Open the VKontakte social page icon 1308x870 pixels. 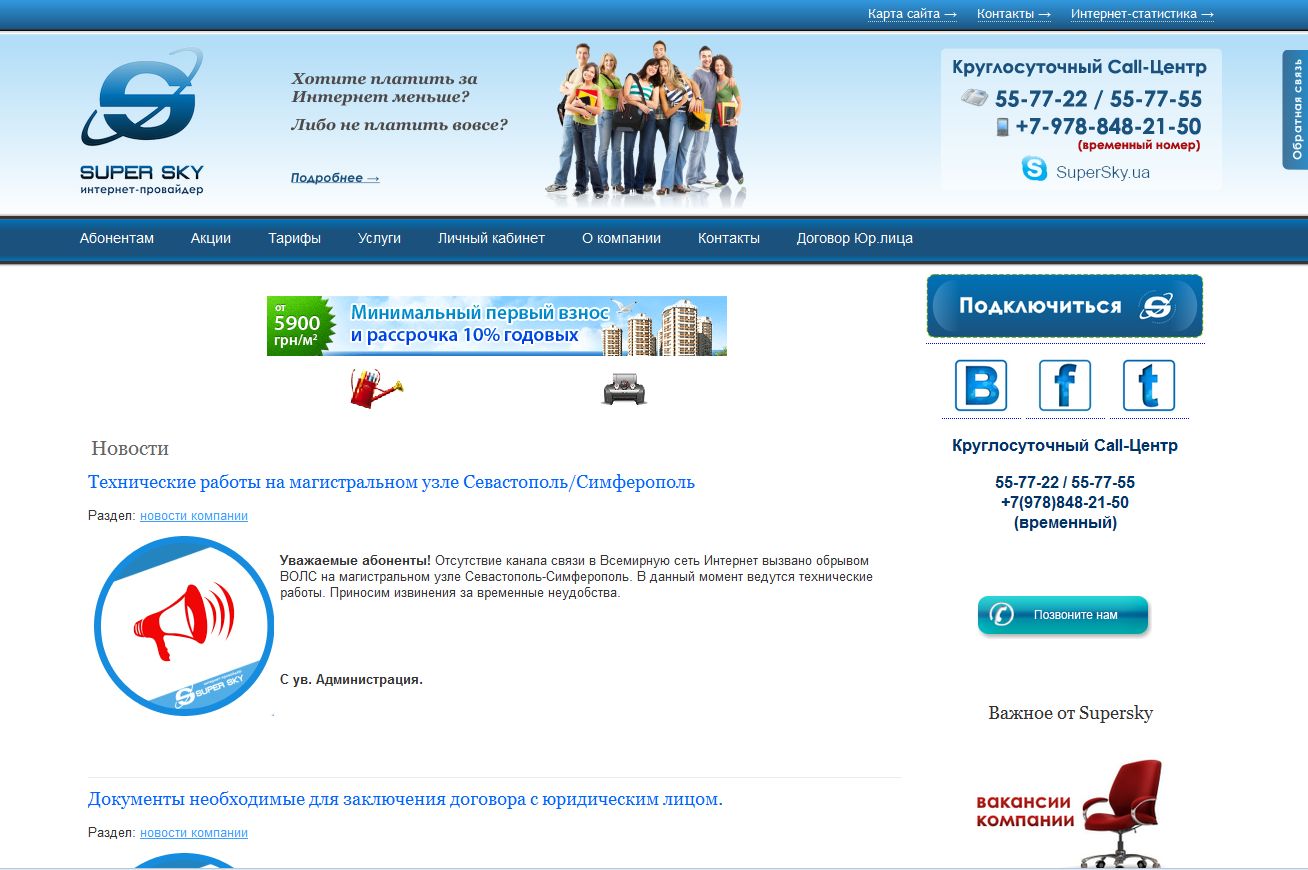click(981, 385)
